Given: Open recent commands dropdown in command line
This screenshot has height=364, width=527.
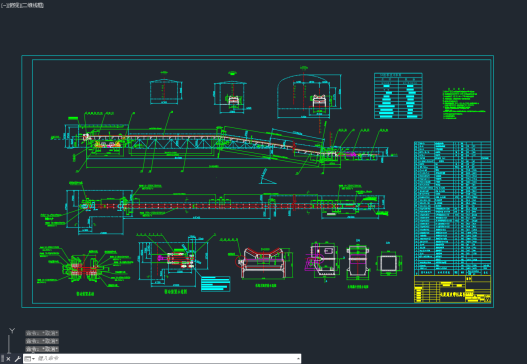Looking at the screenshot, I should pos(29,359).
